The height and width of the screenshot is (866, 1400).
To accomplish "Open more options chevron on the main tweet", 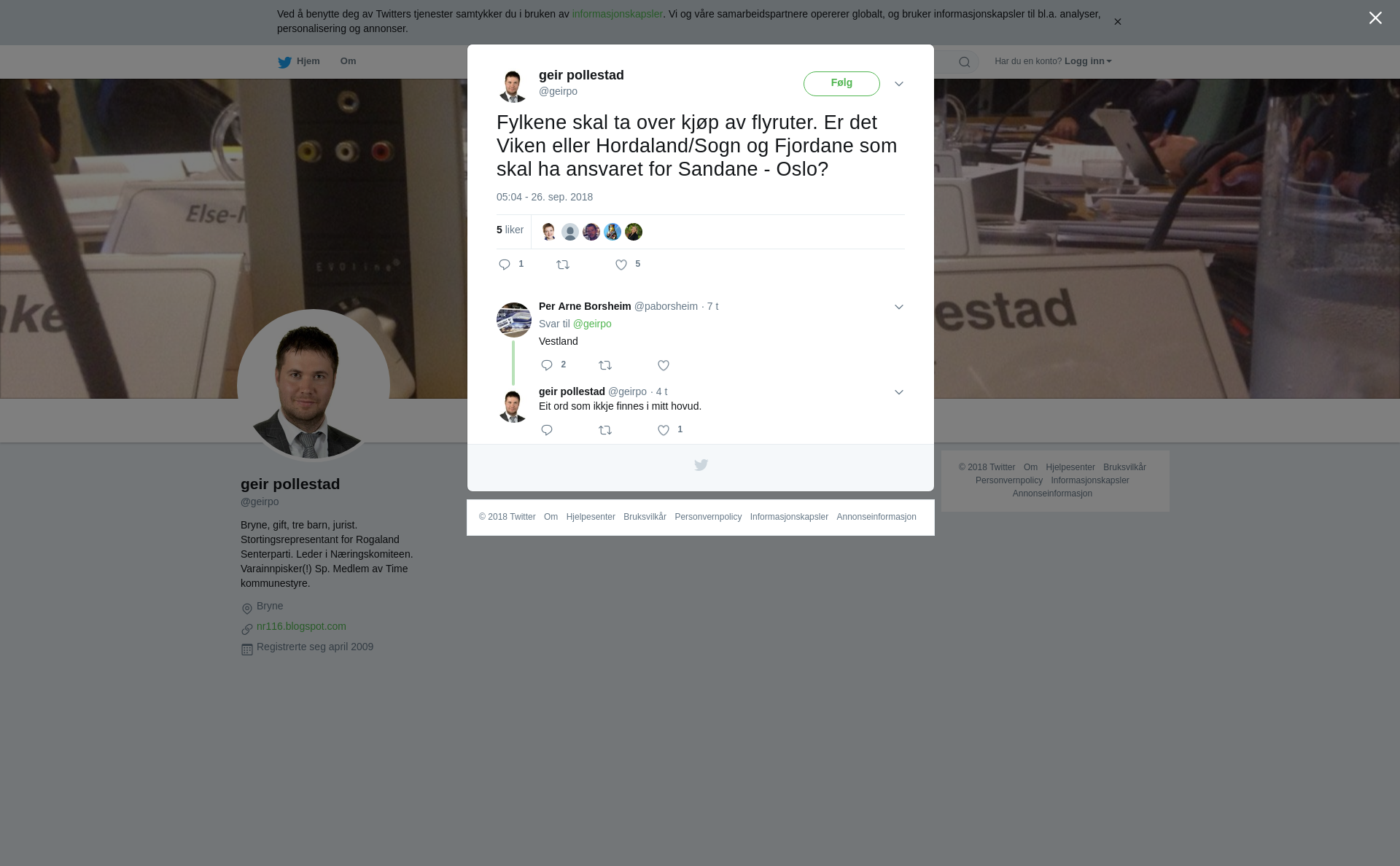I will click(x=899, y=84).
